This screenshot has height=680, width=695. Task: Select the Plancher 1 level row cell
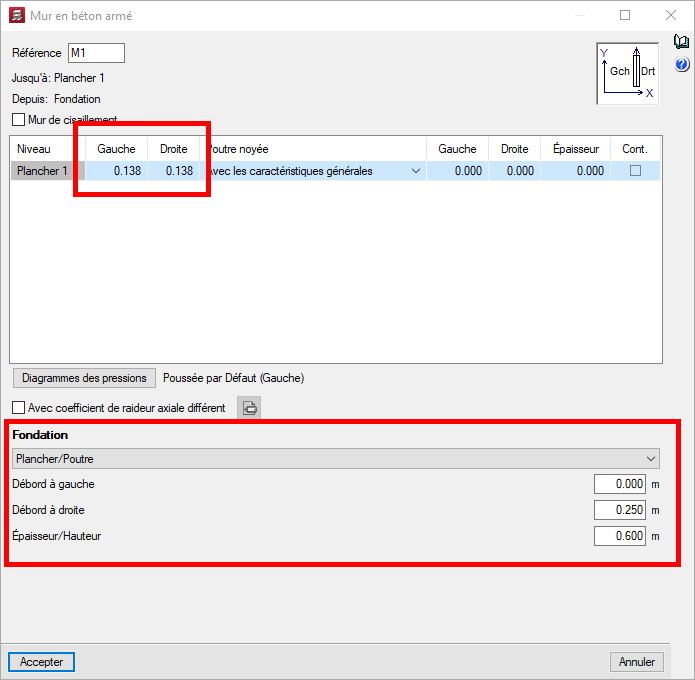42,171
